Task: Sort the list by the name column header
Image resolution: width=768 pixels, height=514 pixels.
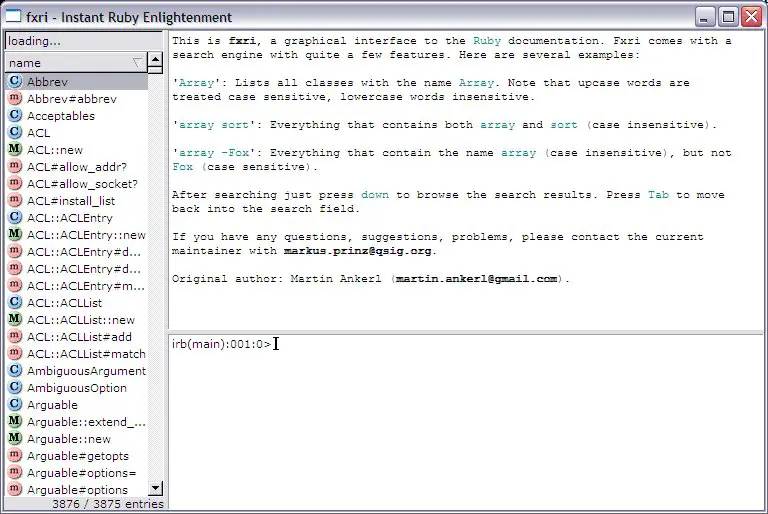Action: (70, 63)
